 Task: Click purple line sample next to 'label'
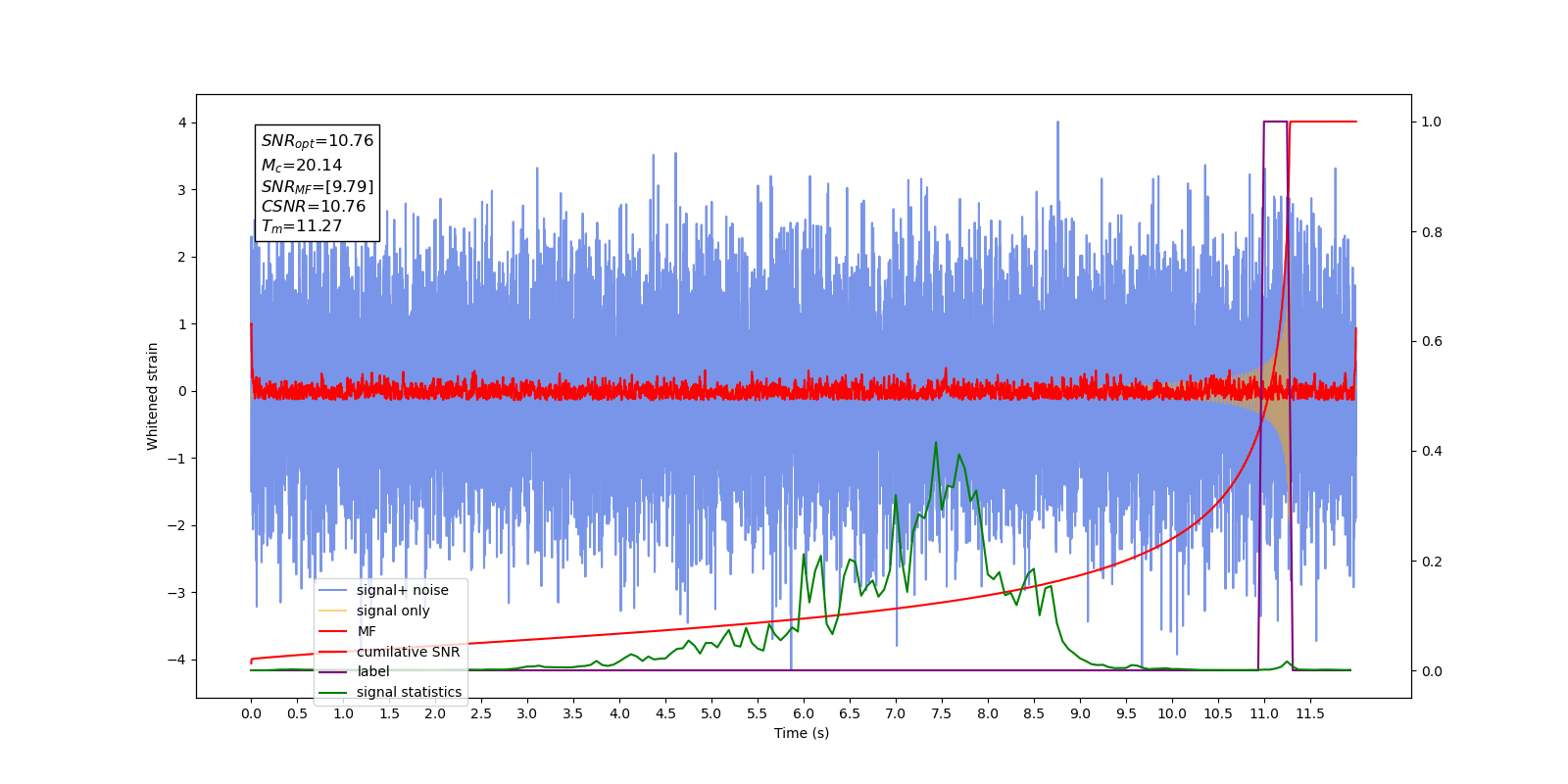333,671
